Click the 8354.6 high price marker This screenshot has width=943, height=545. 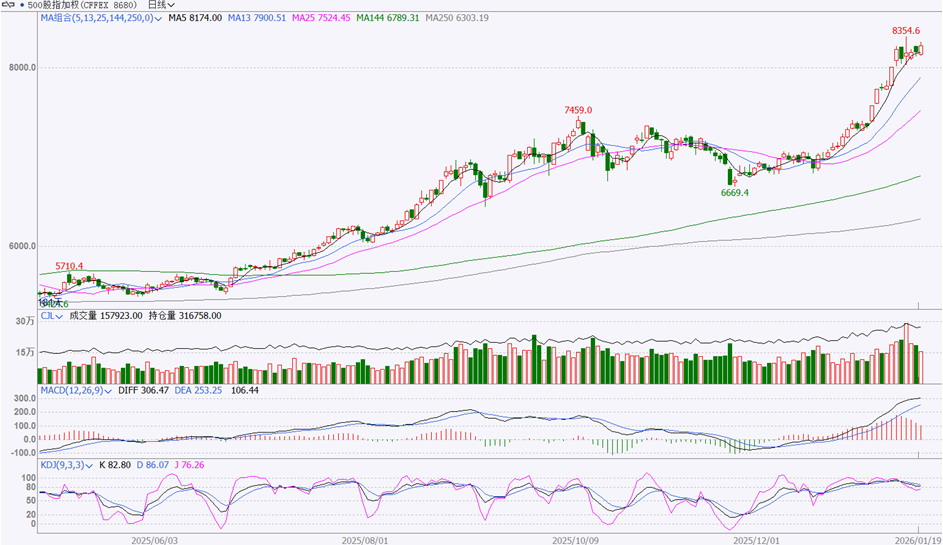906,31
